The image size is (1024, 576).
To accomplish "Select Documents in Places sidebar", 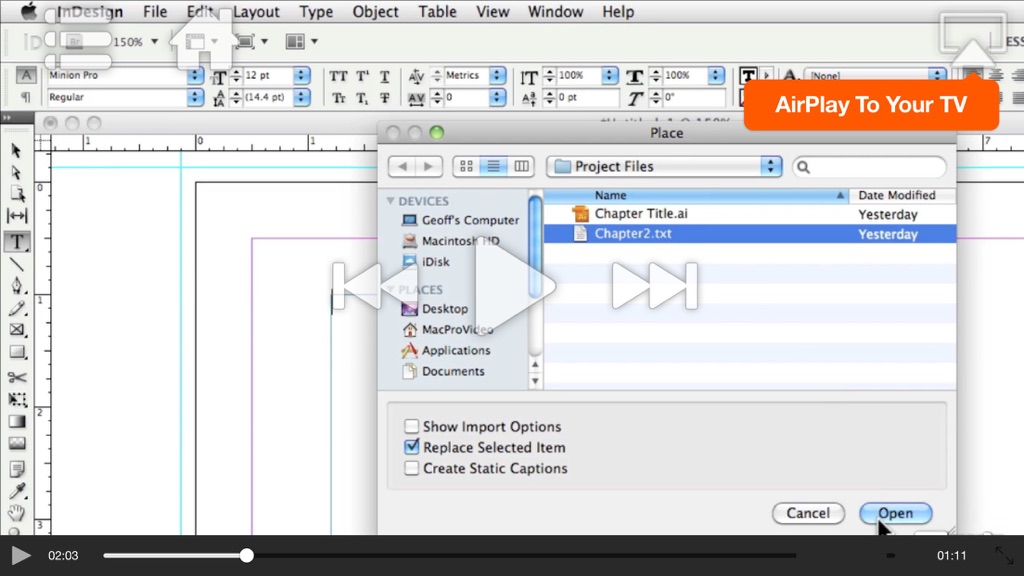I will pos(453,371).
